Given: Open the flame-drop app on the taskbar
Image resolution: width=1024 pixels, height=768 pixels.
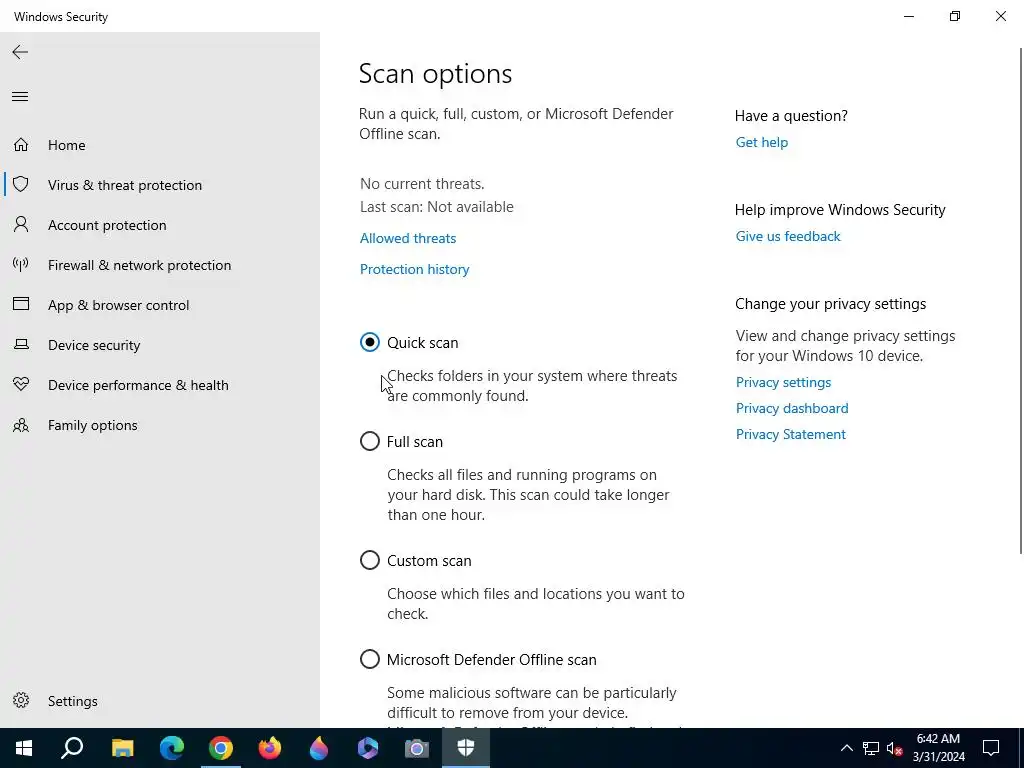Looking at the screenshot, I should pos(319,748).
